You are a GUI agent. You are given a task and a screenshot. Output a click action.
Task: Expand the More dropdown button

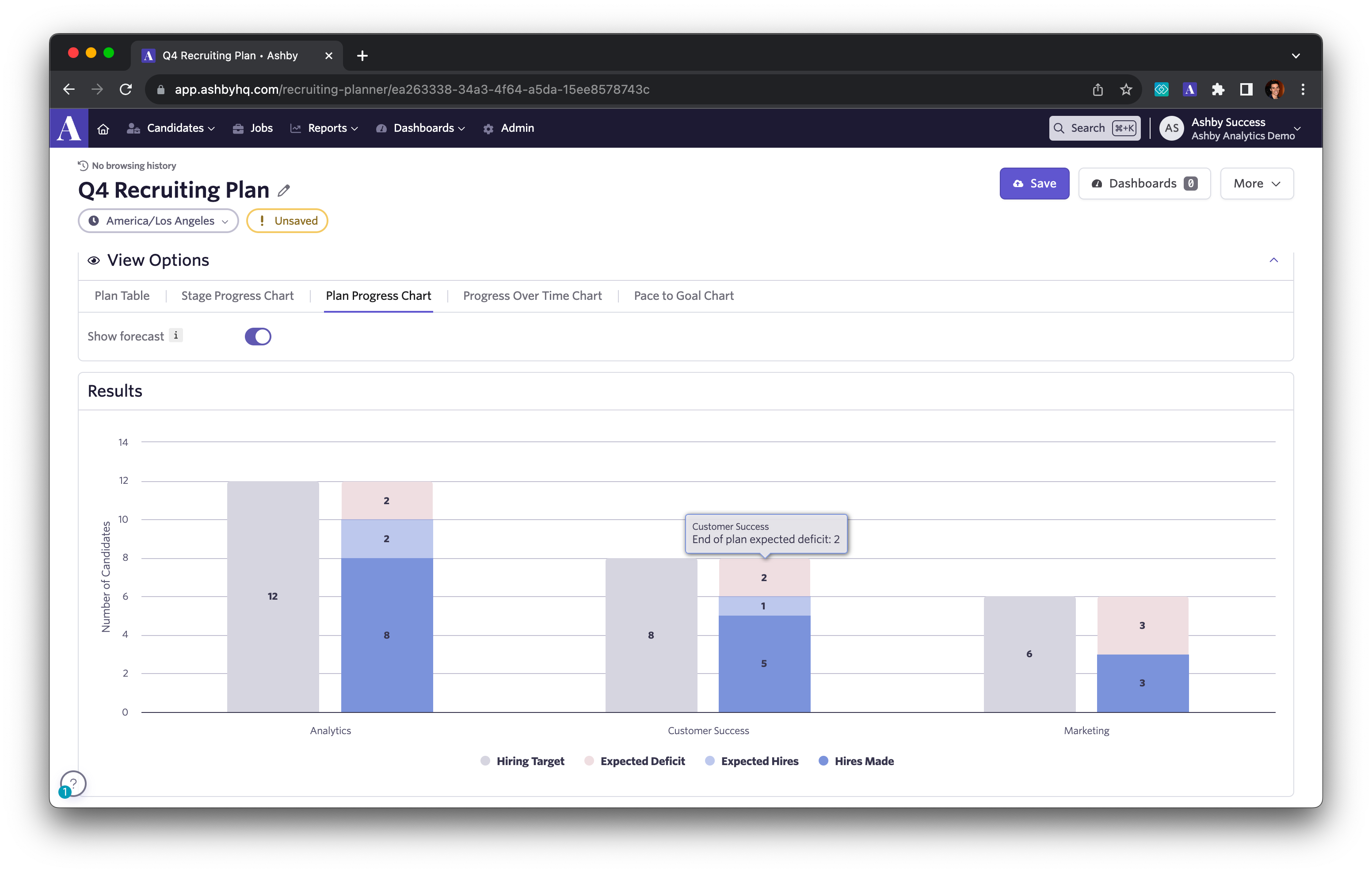1256,184
